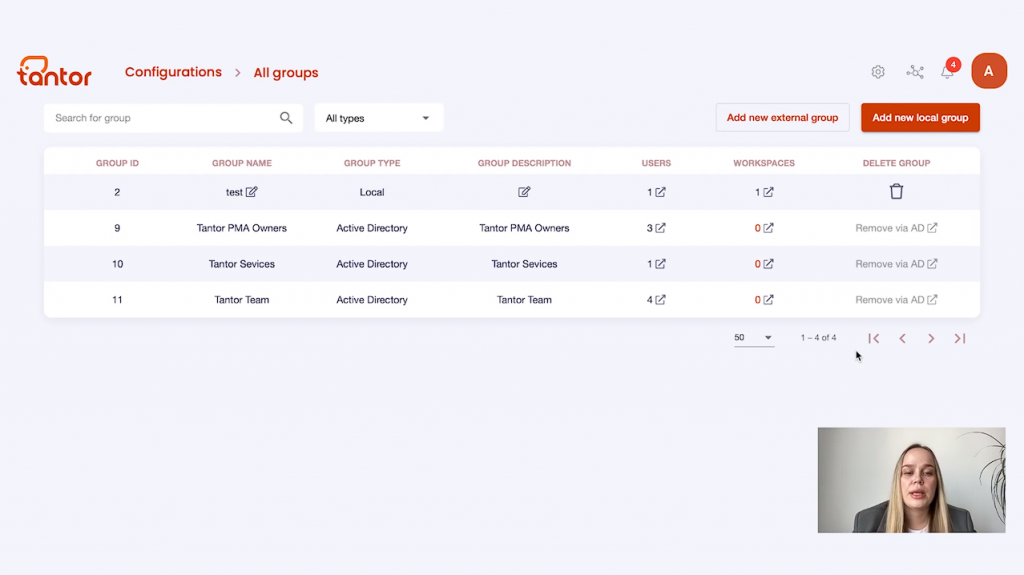Edit the test group name
Image resolution: width=1024 pixels, height=575 pixels.
tap(251, 191)
